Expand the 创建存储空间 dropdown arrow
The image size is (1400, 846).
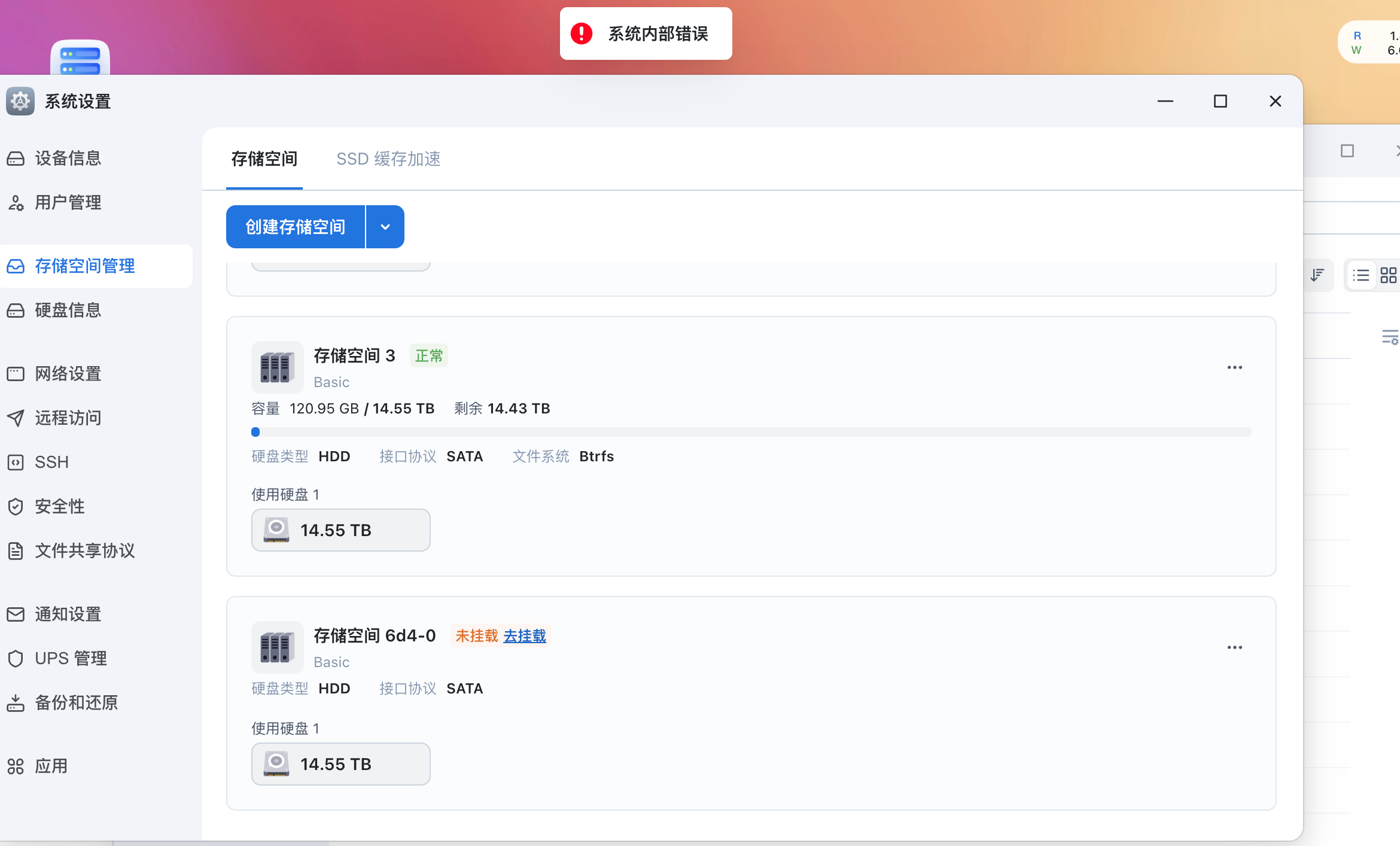pos(385,227)
